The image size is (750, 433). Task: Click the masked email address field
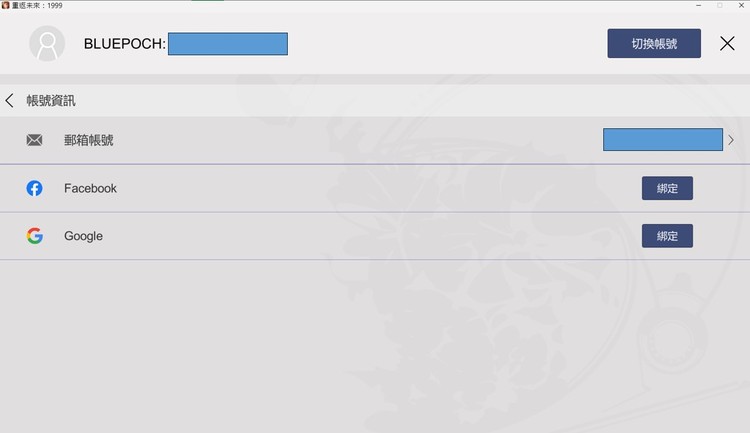point(662,139)
